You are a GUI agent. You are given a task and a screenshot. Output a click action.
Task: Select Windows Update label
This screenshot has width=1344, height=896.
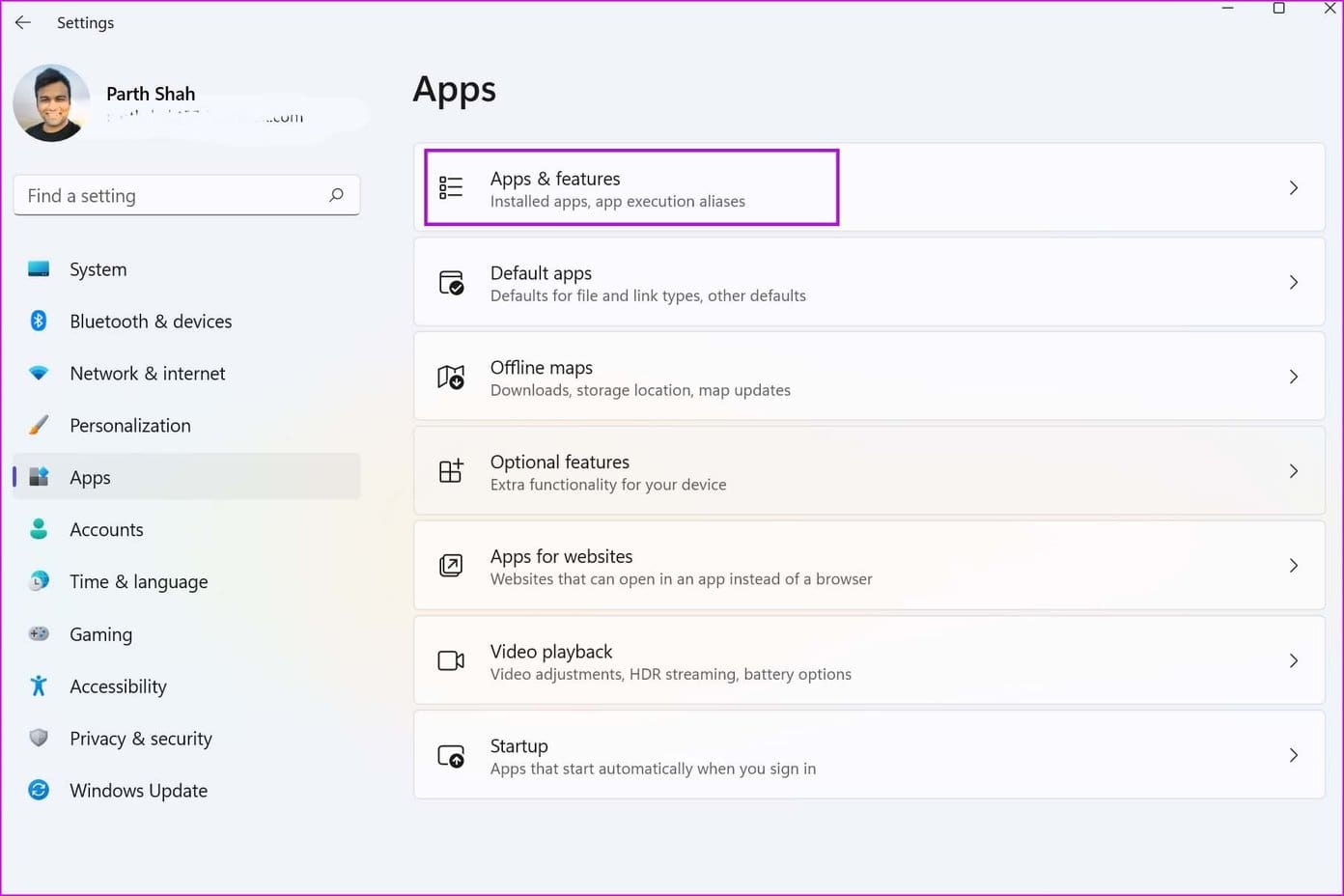click(139, 791)
